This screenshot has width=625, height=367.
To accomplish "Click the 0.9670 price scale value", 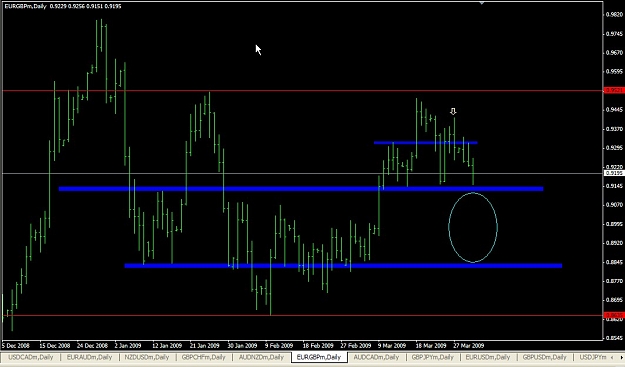I will click(x=614, y=53).
